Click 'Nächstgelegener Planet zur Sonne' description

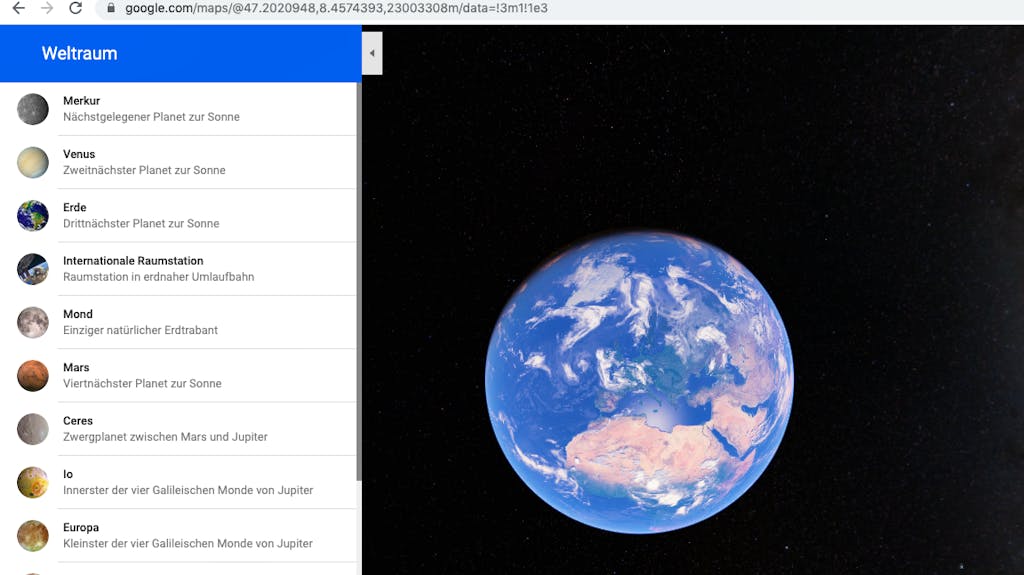tap(152, 117)
